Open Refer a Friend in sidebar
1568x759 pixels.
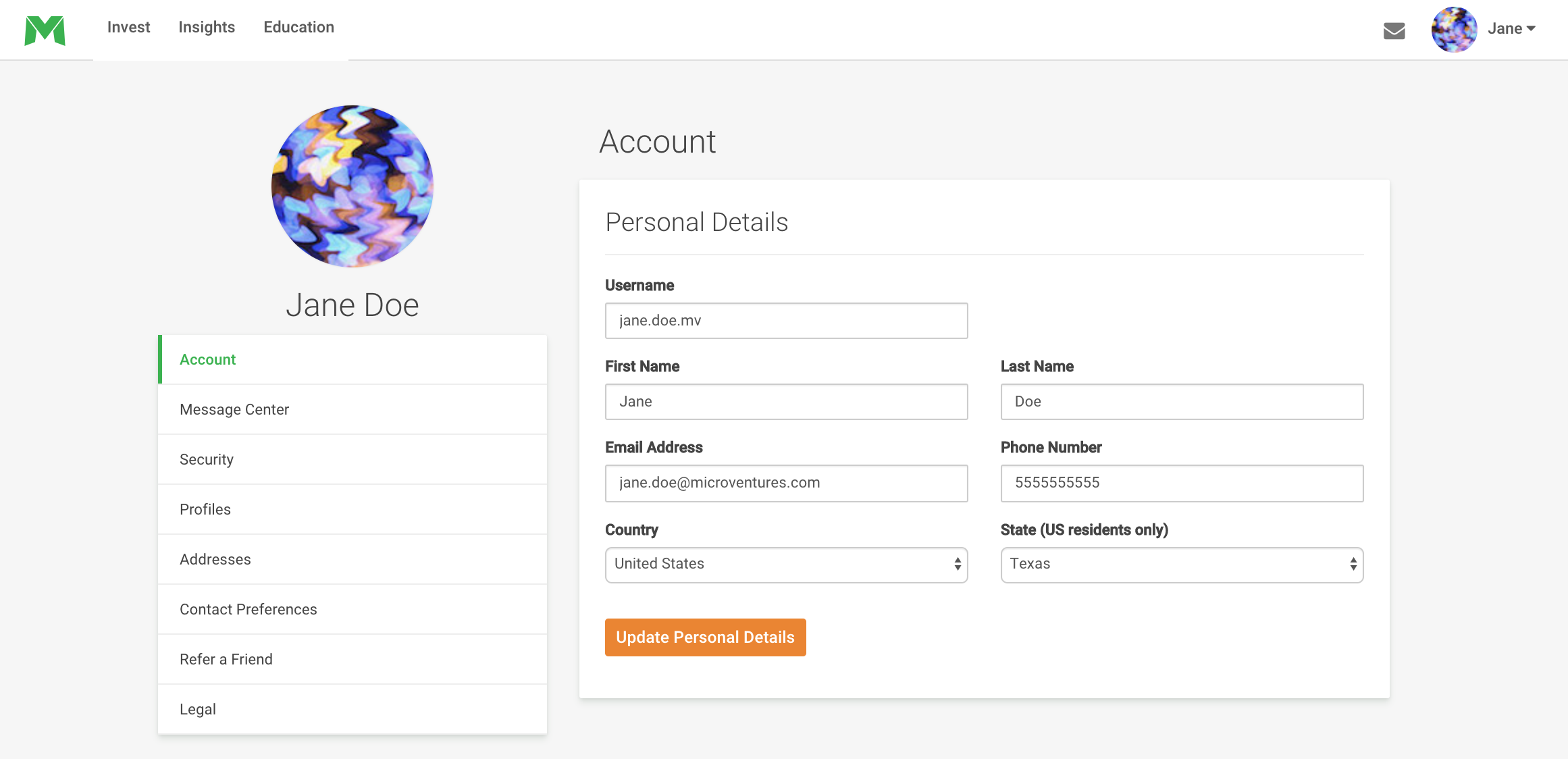[x=352, y=659]
